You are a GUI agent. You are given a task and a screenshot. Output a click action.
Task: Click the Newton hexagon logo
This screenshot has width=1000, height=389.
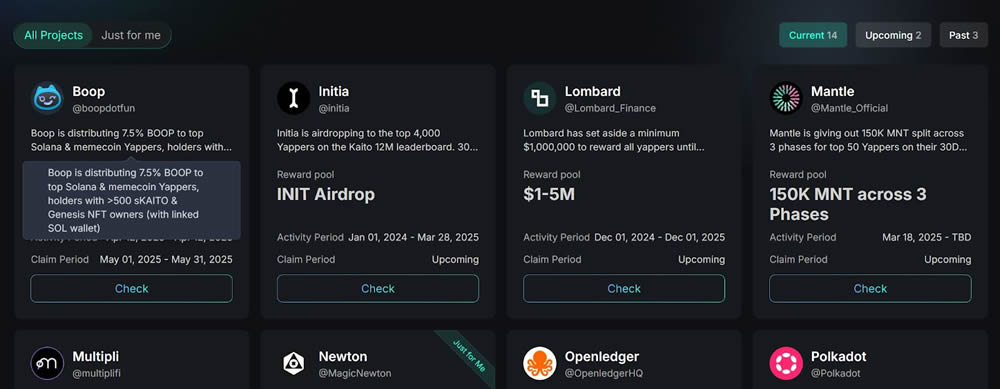[x=293, y=363]
